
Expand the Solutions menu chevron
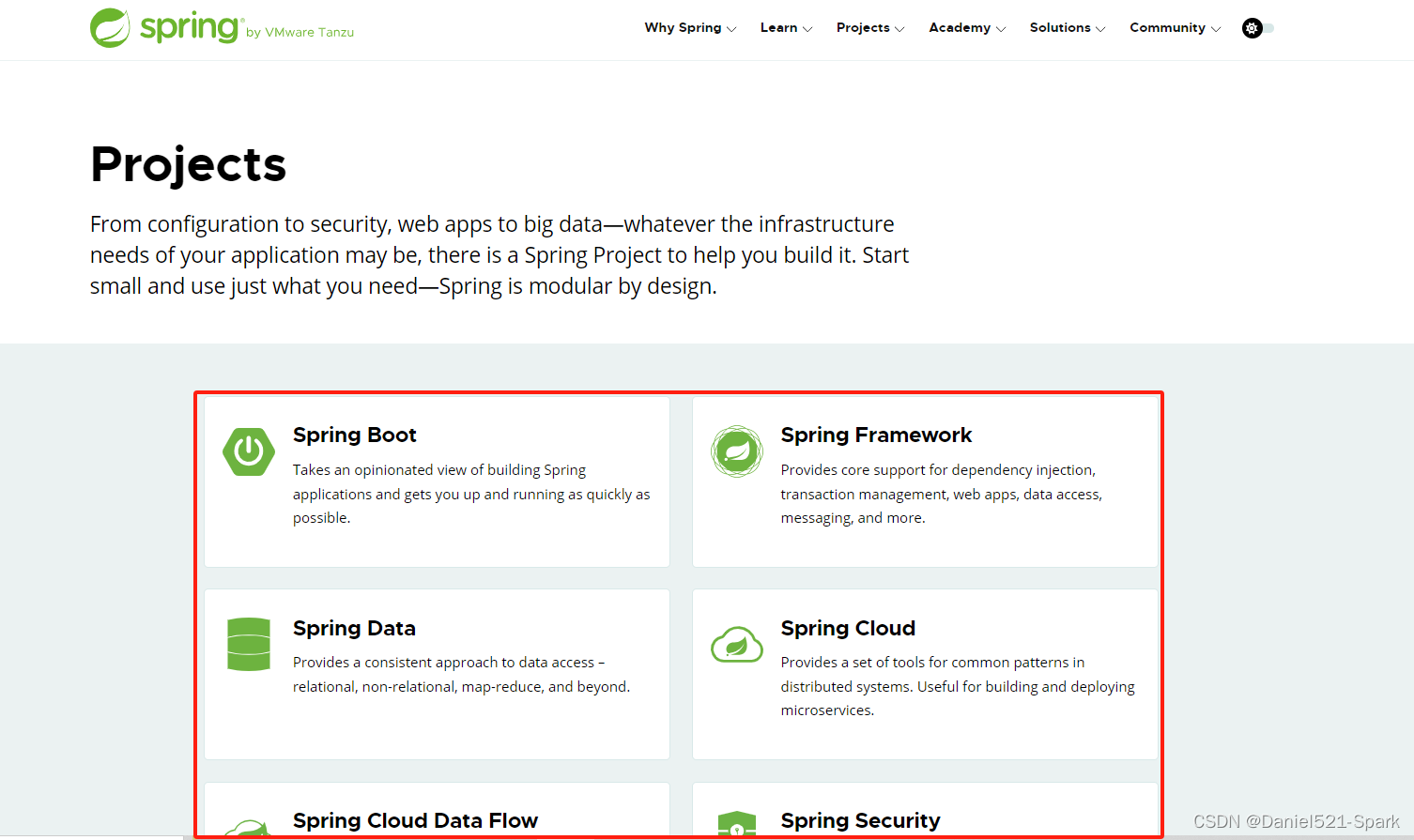tap(1100, 29)
